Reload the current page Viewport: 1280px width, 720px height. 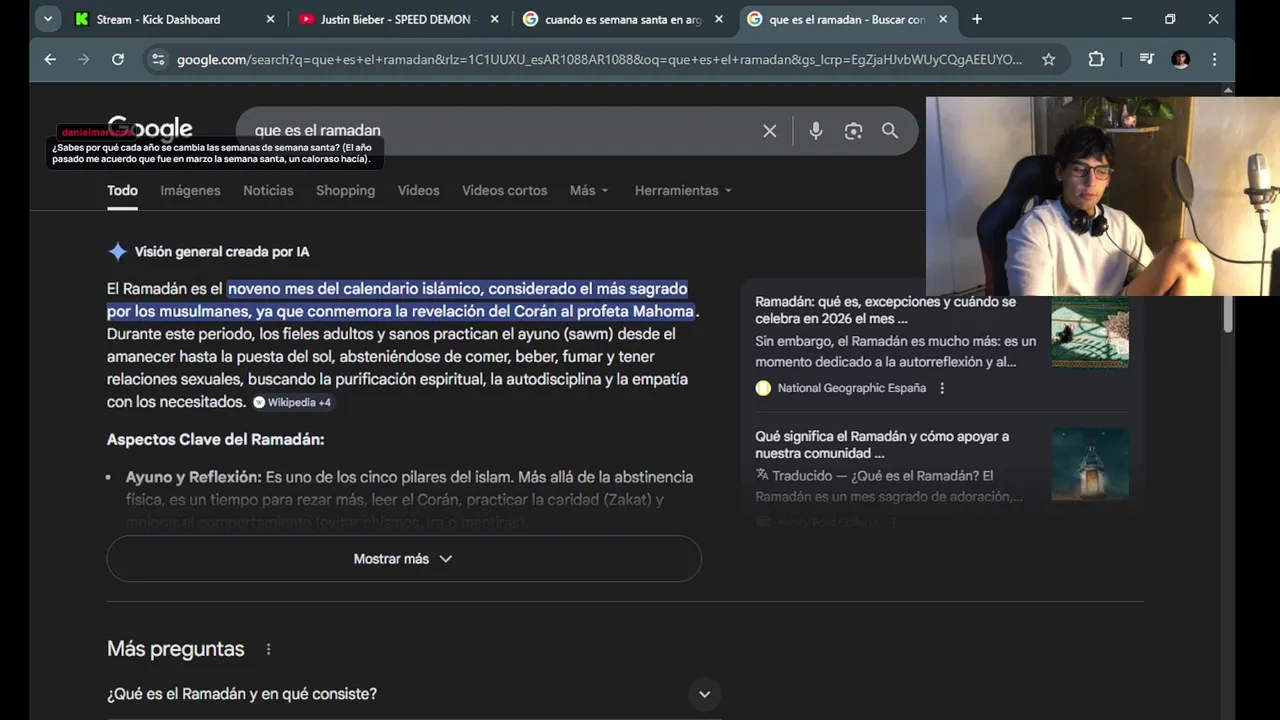118,59
